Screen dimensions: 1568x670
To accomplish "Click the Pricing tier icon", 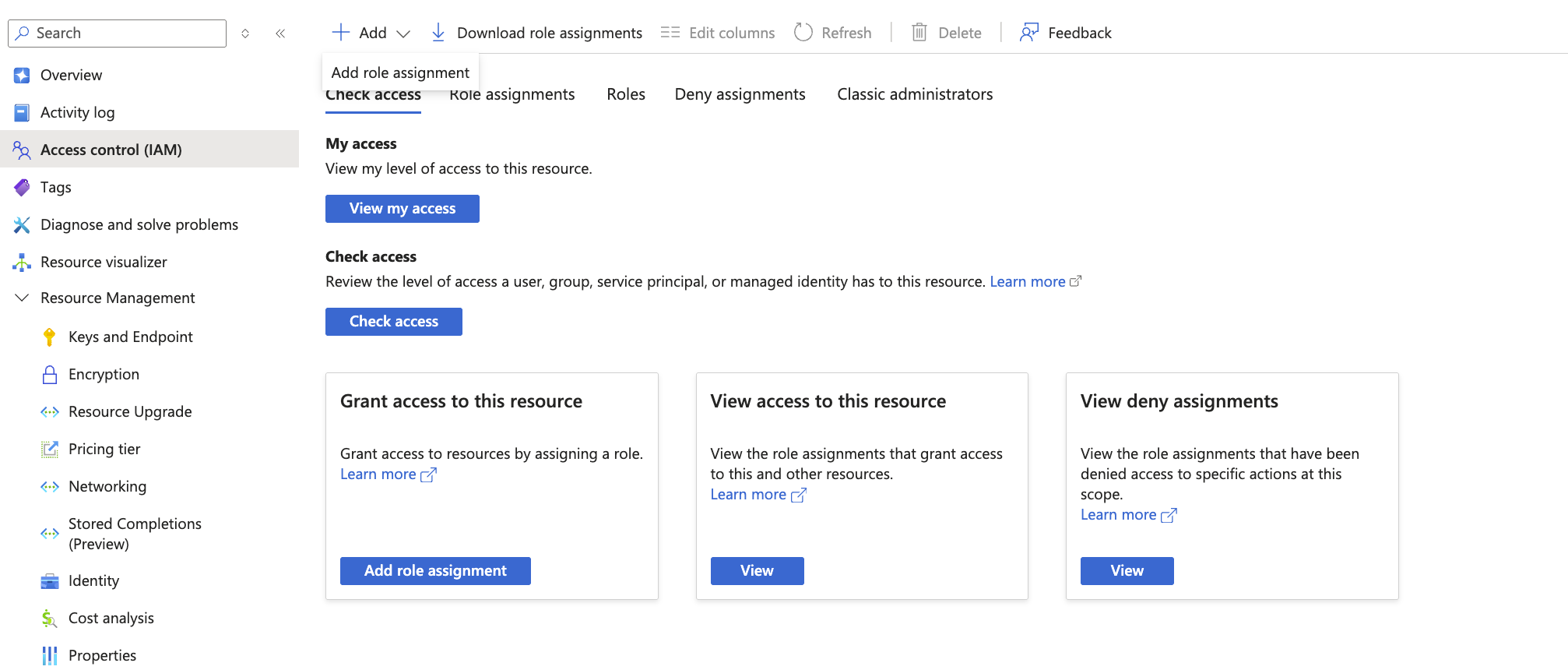I will [x=50, y=450].
